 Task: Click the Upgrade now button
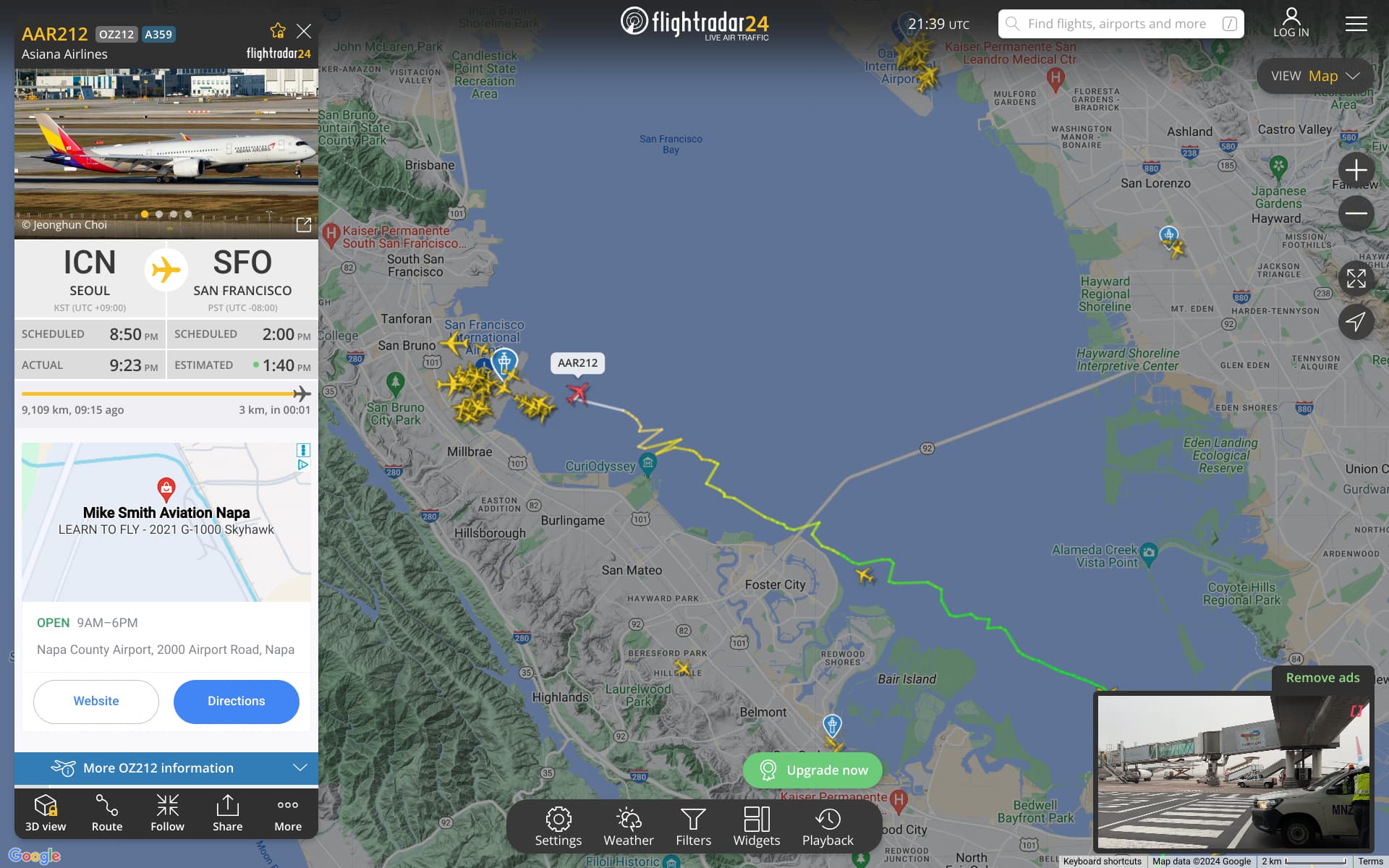812,770
